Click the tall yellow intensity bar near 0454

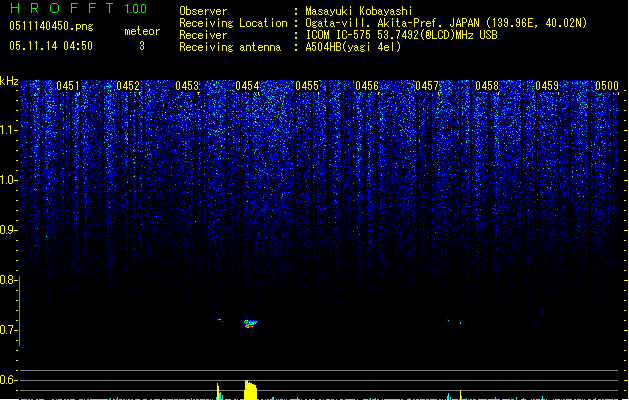tap(251, 390)
